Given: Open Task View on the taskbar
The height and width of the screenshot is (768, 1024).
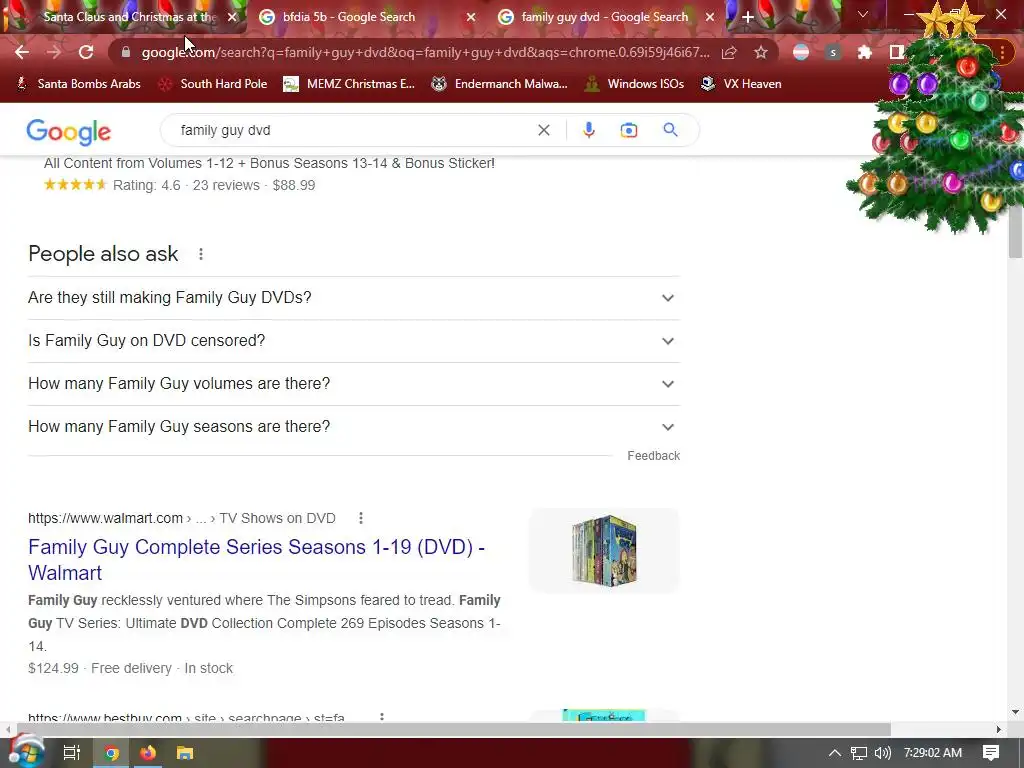Looking at the screenshot, I should point(71,753).
